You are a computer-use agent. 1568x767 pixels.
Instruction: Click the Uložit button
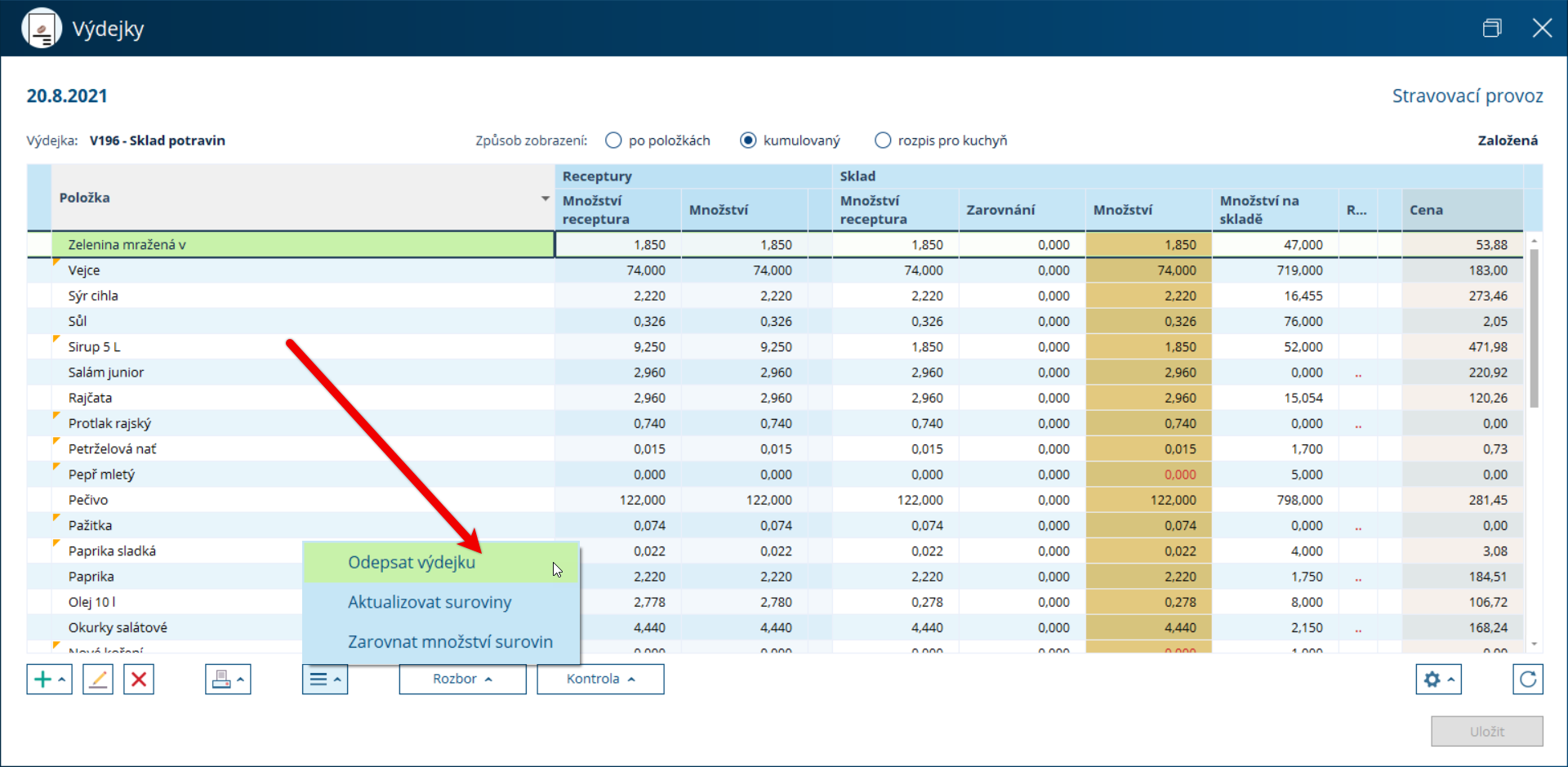1487,732
